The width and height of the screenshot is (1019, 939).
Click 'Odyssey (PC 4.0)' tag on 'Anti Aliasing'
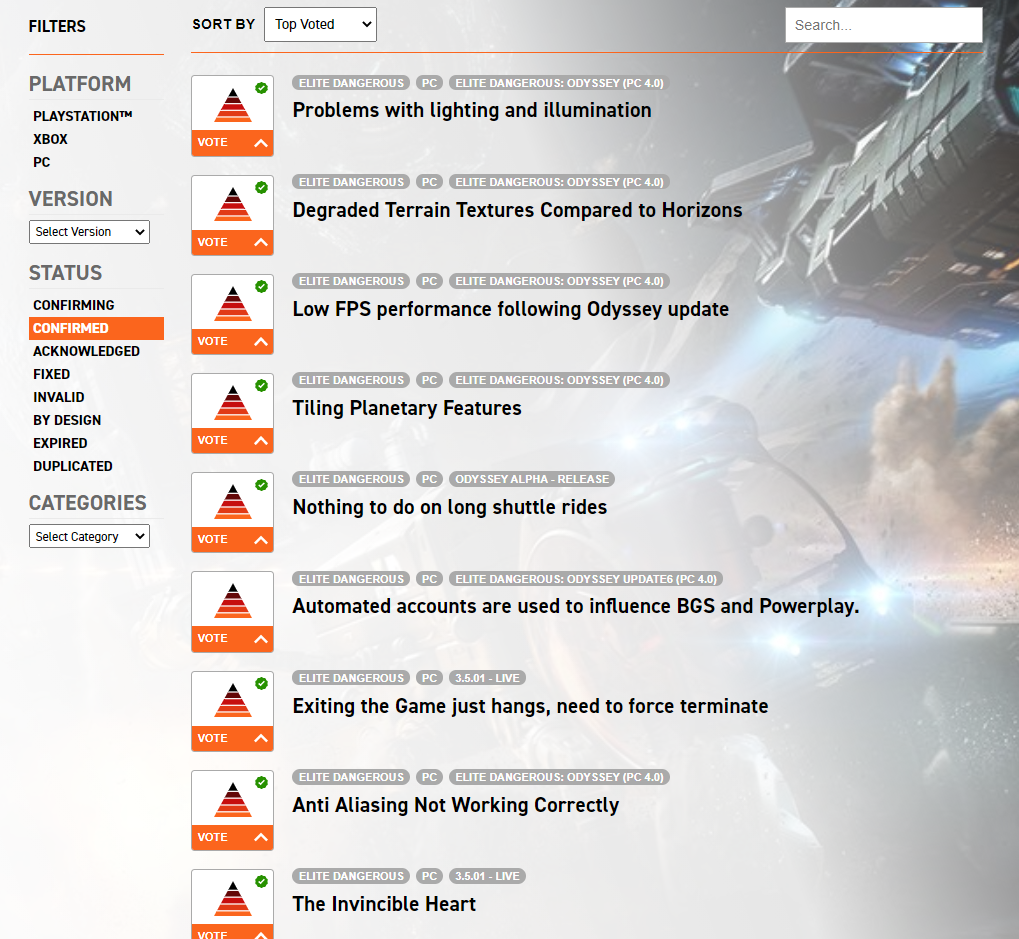(559, 777)
